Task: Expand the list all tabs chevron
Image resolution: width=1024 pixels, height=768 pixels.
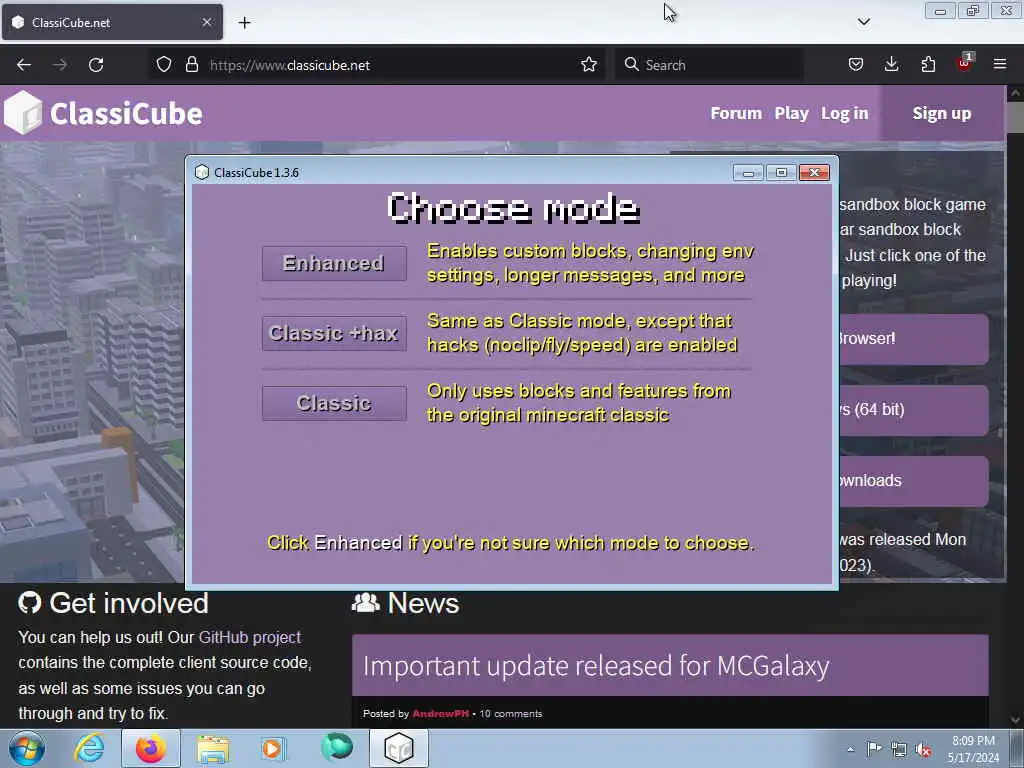Action: [x=863, y=22]
